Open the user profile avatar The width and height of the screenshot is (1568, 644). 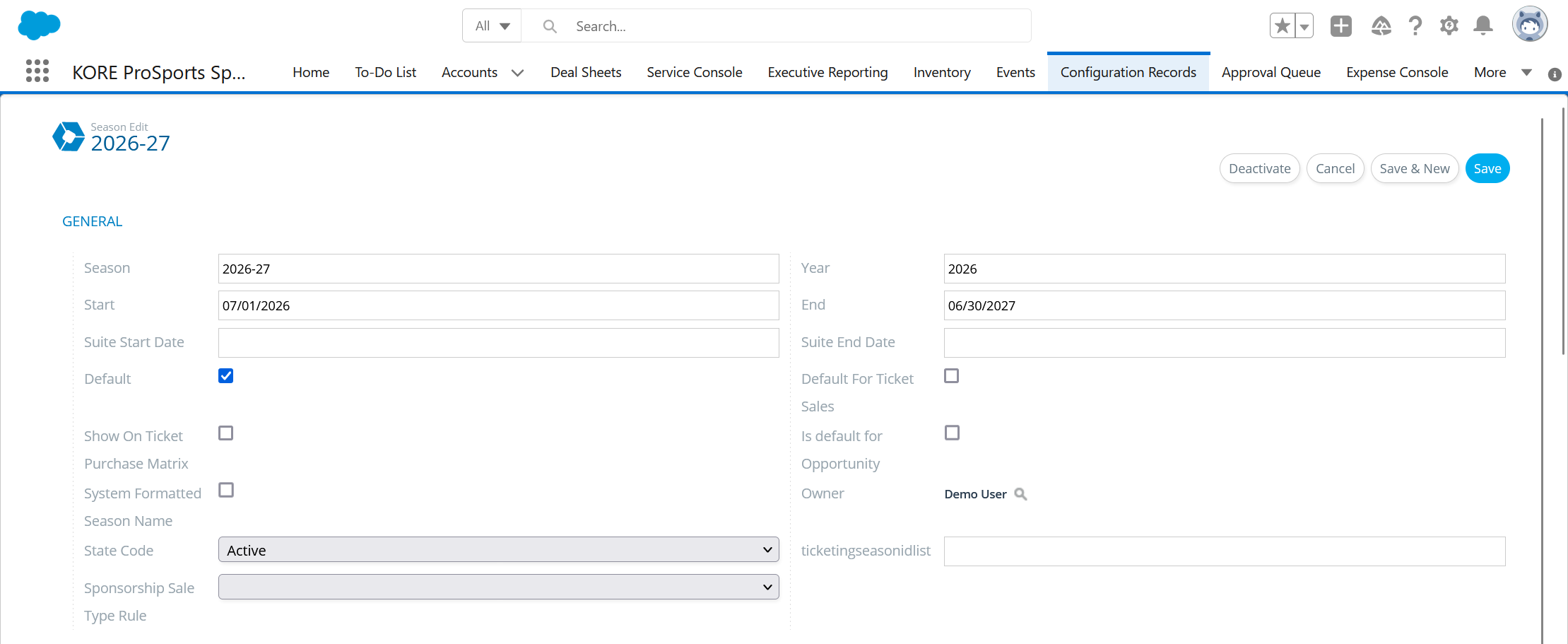click(1530, 24)
